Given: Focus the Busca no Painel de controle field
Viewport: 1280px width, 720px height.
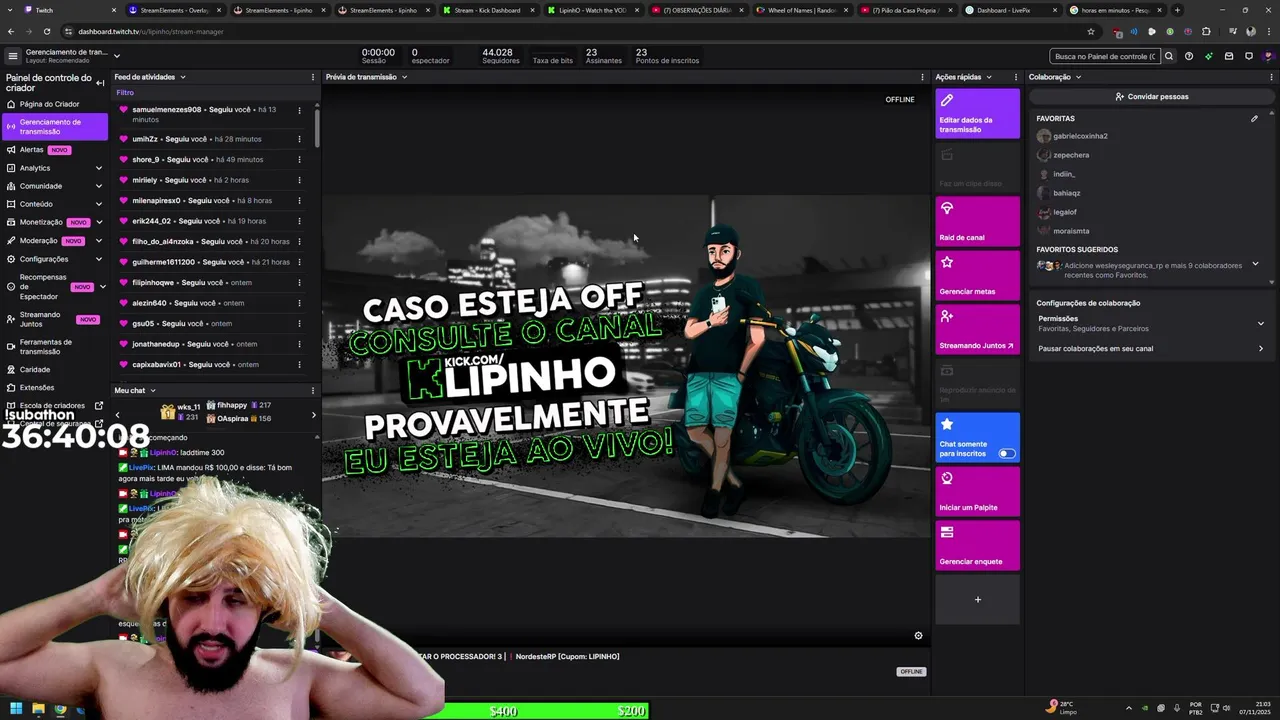Looking at the screenshot, I should 1104,56.
